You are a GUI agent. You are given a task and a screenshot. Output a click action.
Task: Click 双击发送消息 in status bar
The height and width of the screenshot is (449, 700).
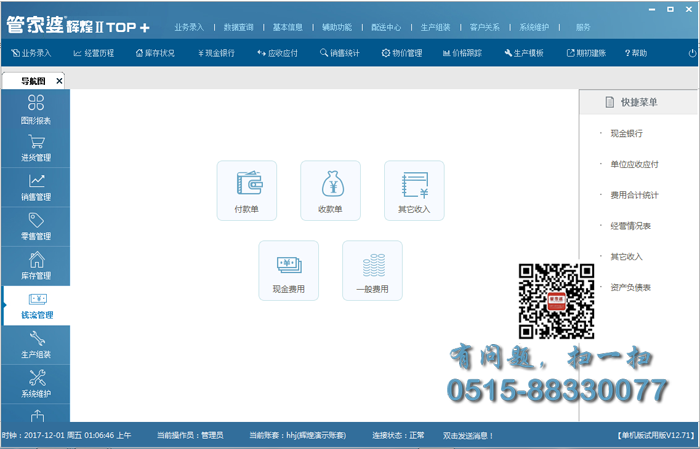coord(468,435)
